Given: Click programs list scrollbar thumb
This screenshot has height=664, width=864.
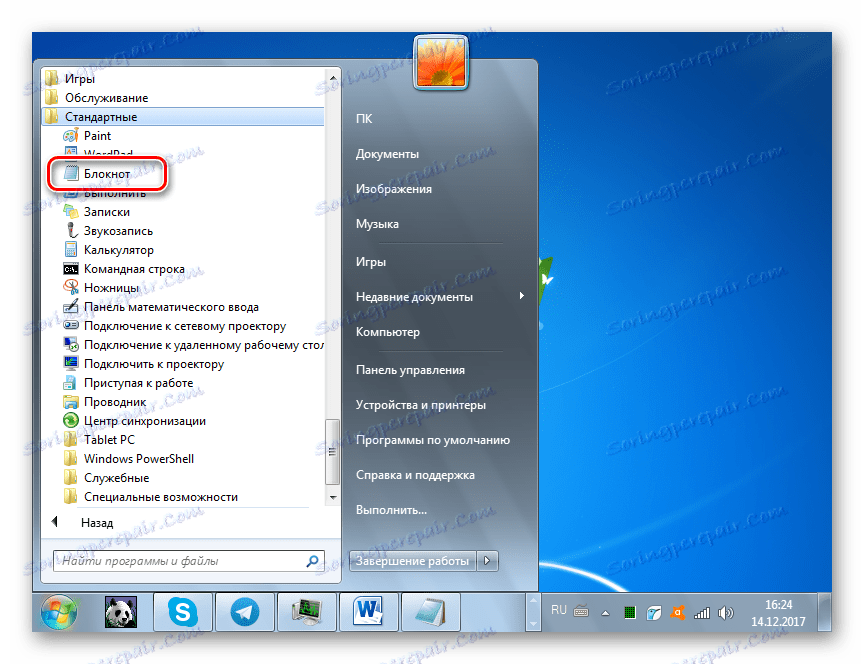Looking at the screenshot, I should click(x=332, y=452).
